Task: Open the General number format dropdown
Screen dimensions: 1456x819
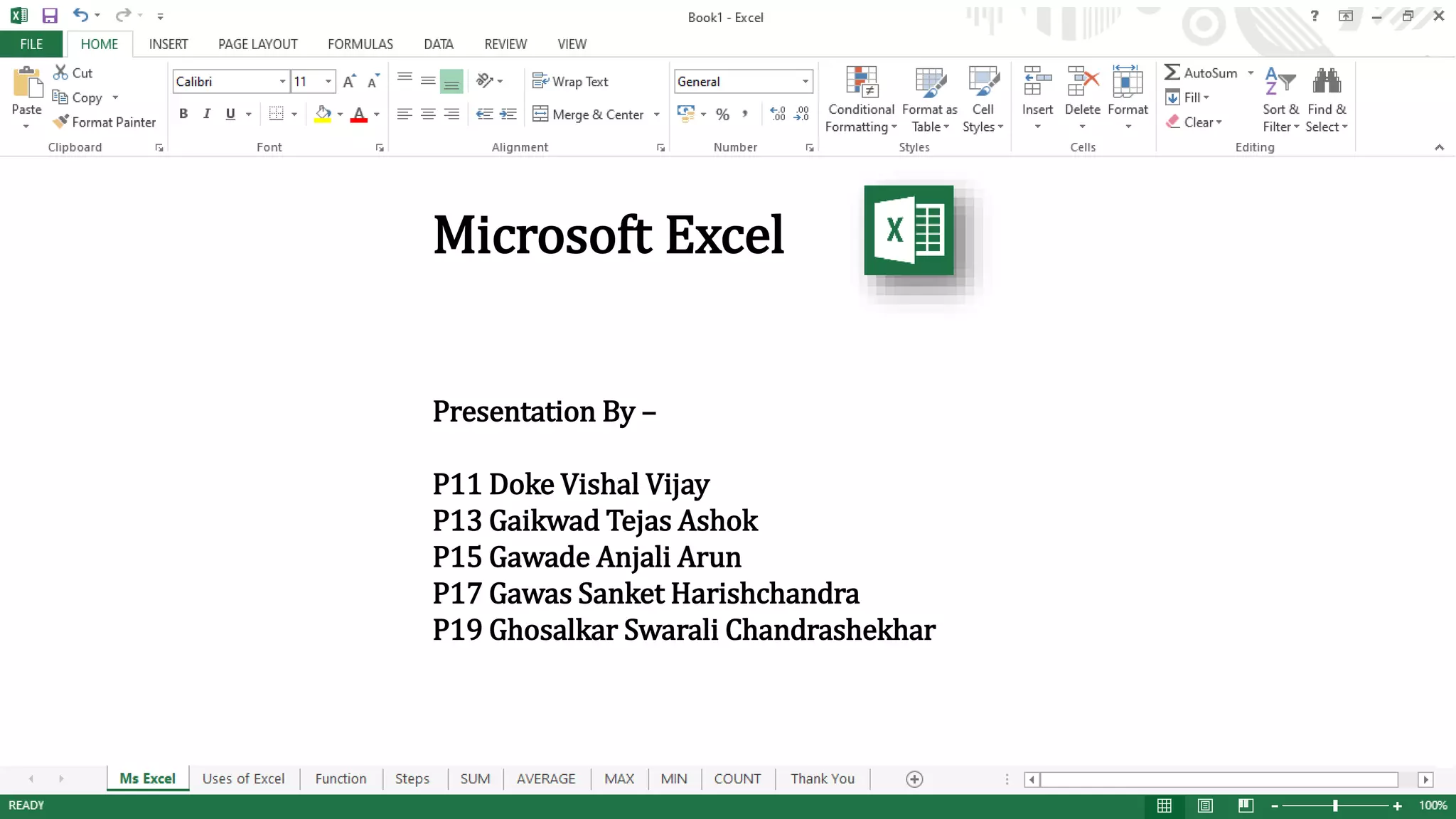Action: point(805,81)
